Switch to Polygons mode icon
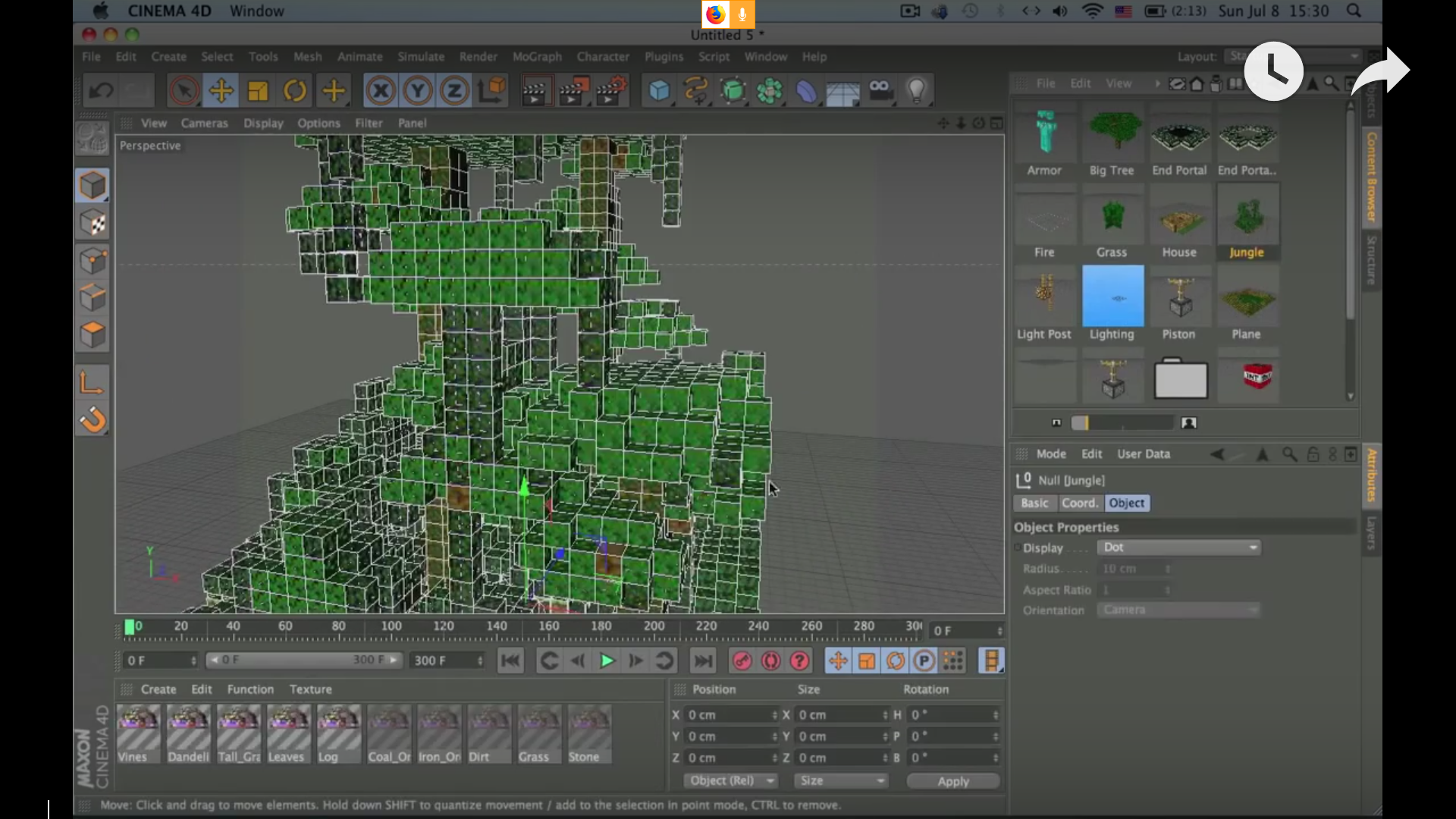The width and height of the screenshot is (1456, 819). [93, 335]
